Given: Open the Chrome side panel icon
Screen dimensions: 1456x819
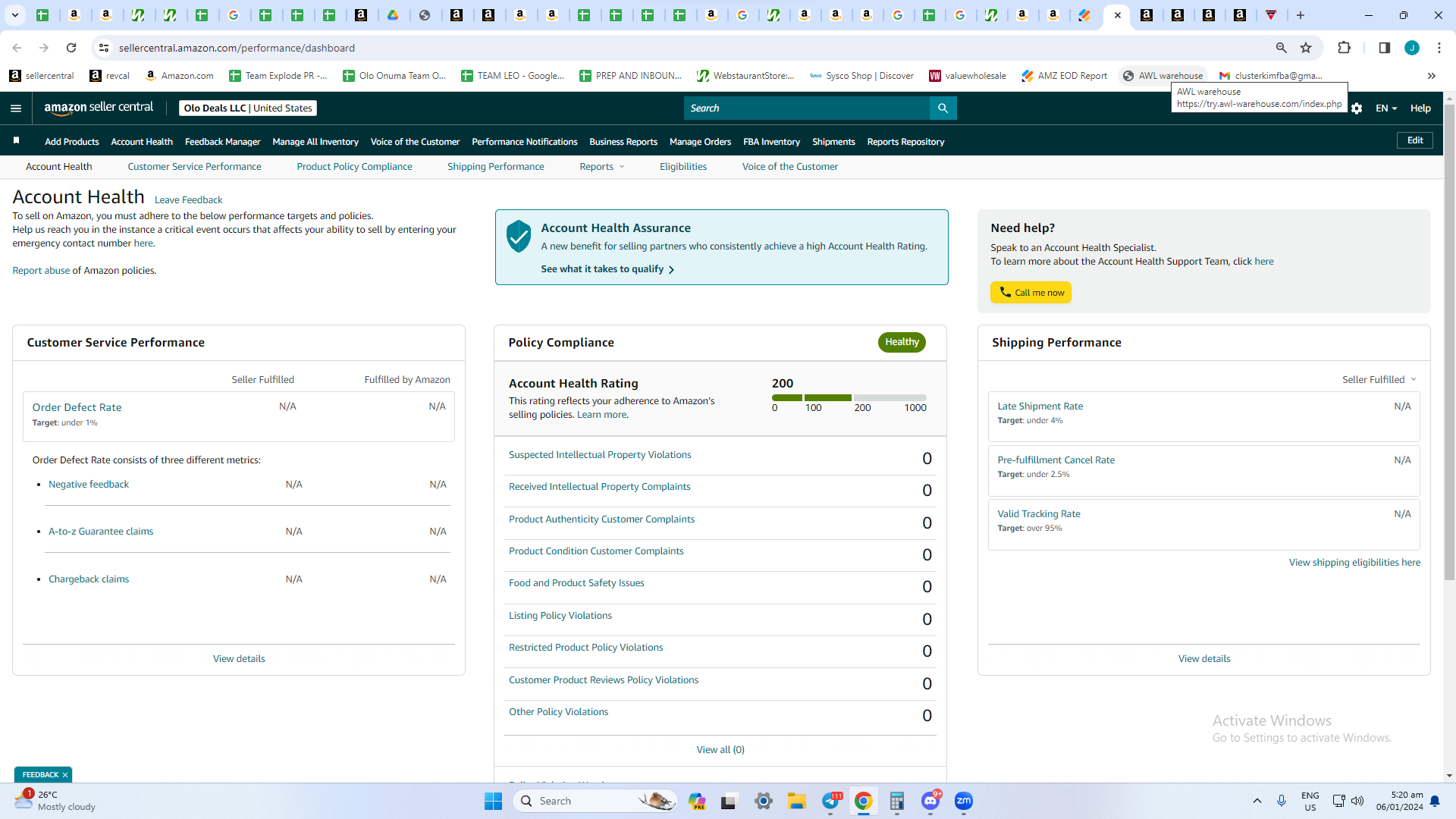Looking at the screenshot, I should coord(1384,48).
